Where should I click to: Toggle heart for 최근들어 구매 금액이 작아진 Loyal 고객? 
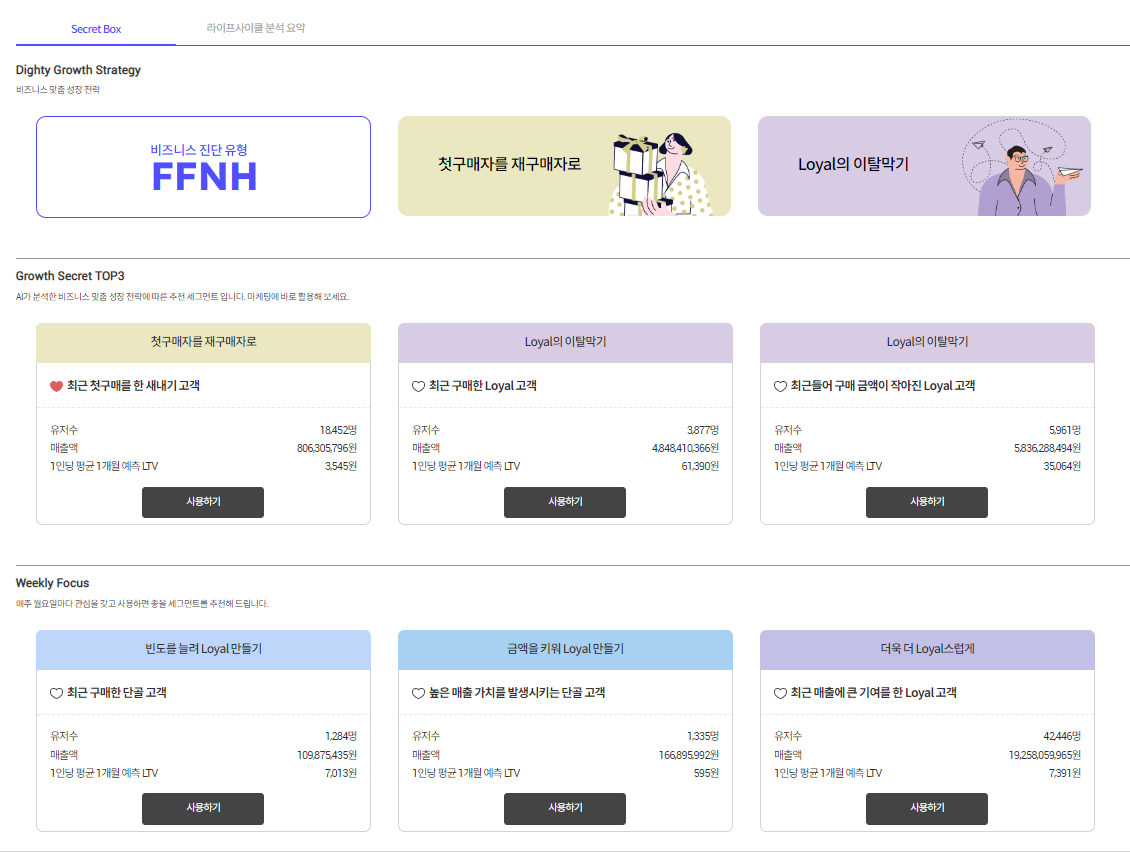click(780, 386)
